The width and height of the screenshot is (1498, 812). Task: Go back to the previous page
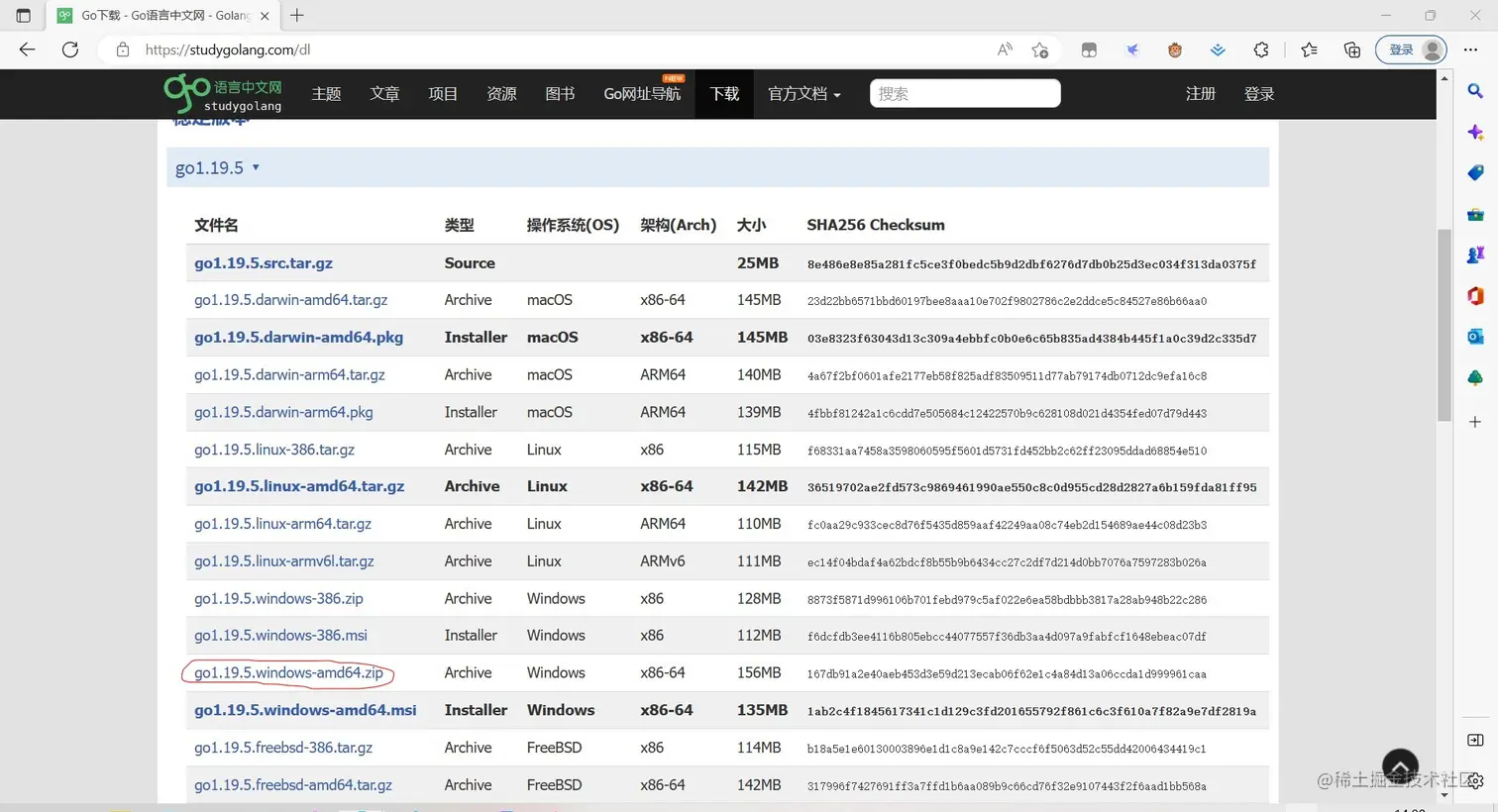click(x=27, y=50)
